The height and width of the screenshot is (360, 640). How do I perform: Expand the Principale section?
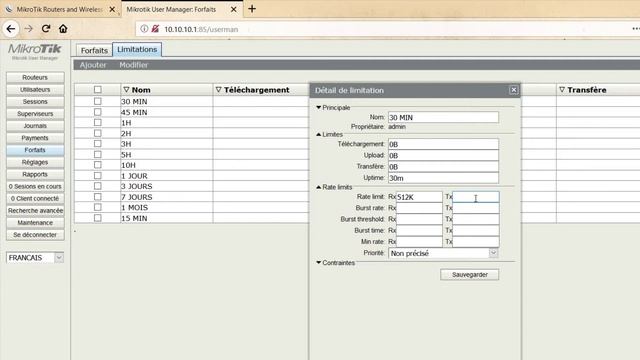click(319, 107)
